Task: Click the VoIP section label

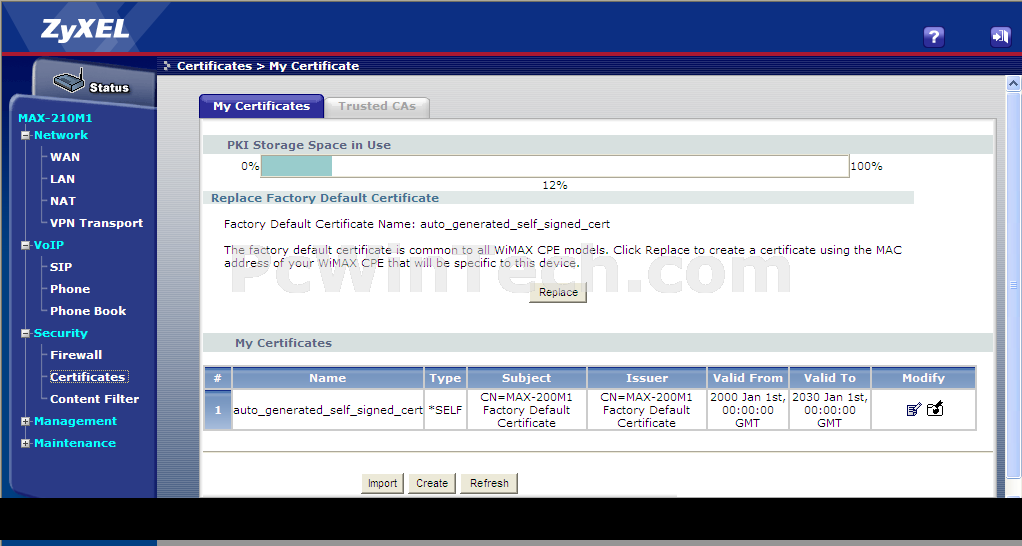Action: [x=49, y=246]
